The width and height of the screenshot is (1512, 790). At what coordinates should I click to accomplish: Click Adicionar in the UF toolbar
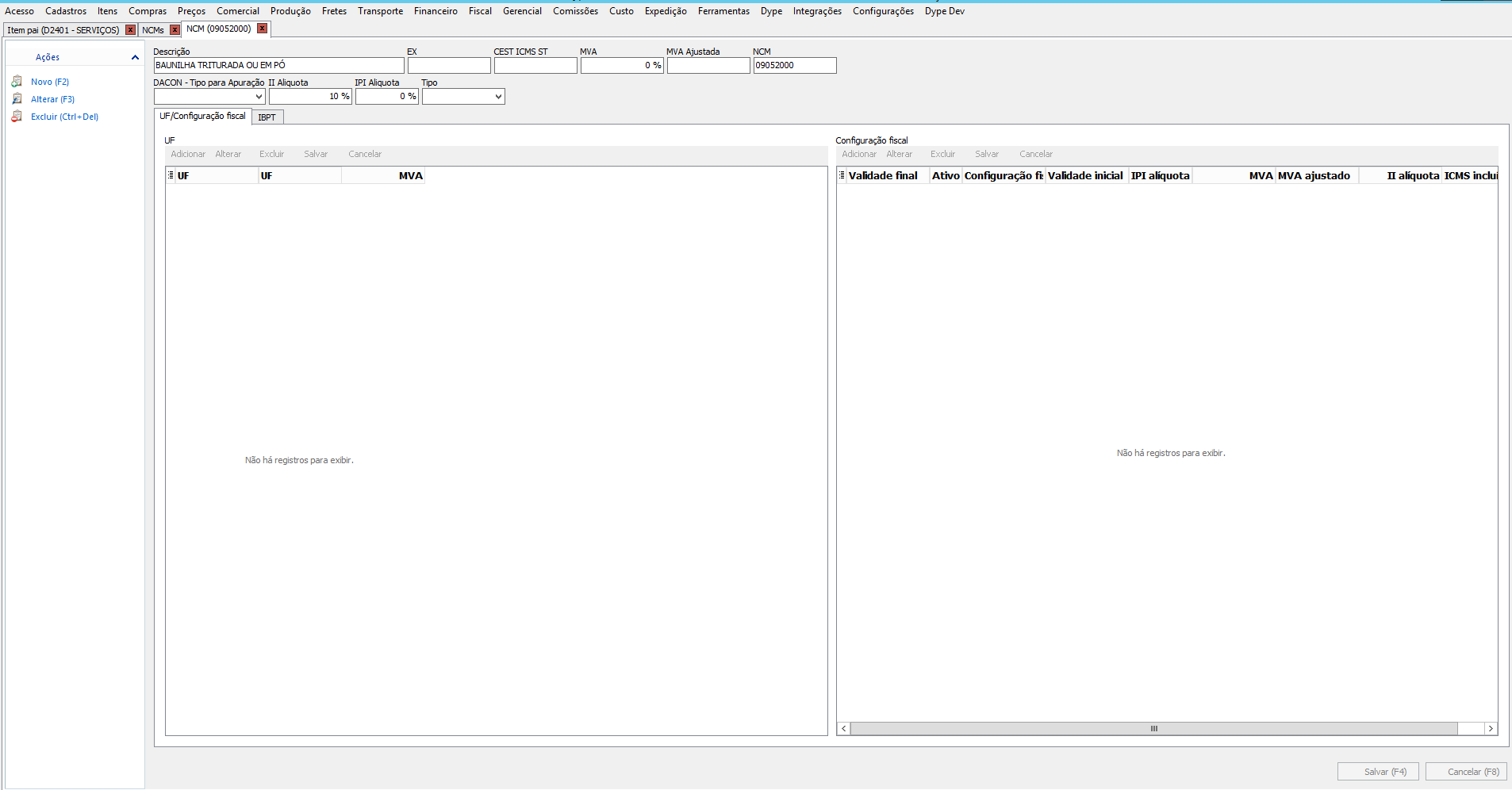pos(188,154)
